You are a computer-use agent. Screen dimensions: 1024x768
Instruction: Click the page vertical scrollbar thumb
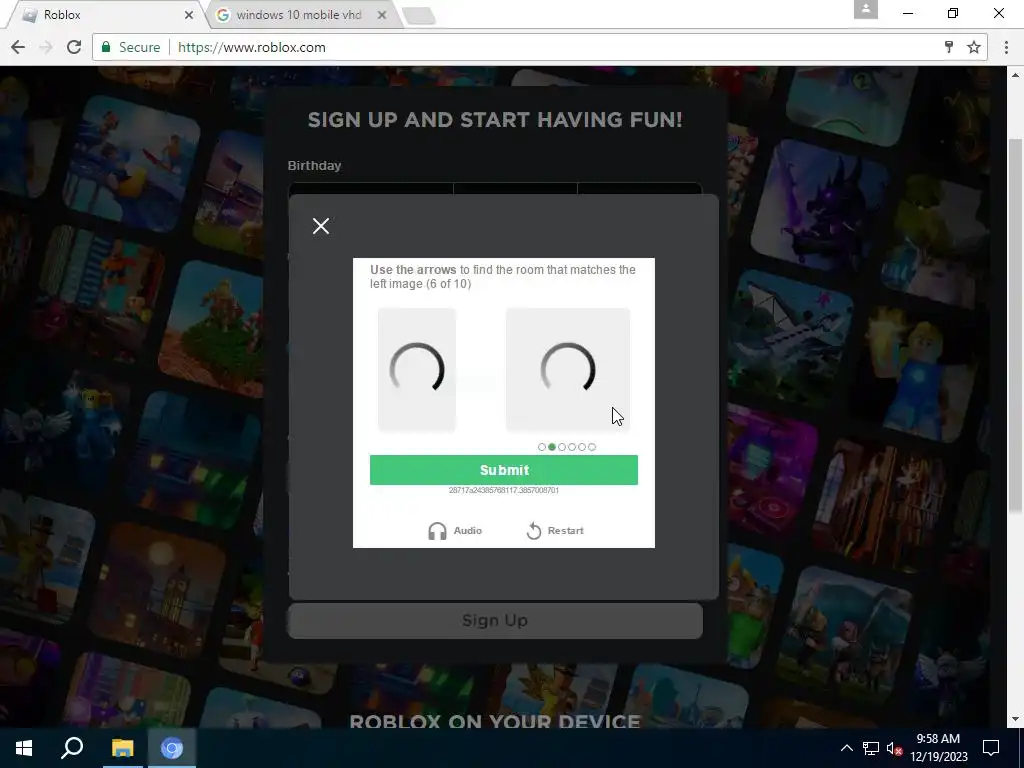pyautogui.click(x=1016, y=327)
